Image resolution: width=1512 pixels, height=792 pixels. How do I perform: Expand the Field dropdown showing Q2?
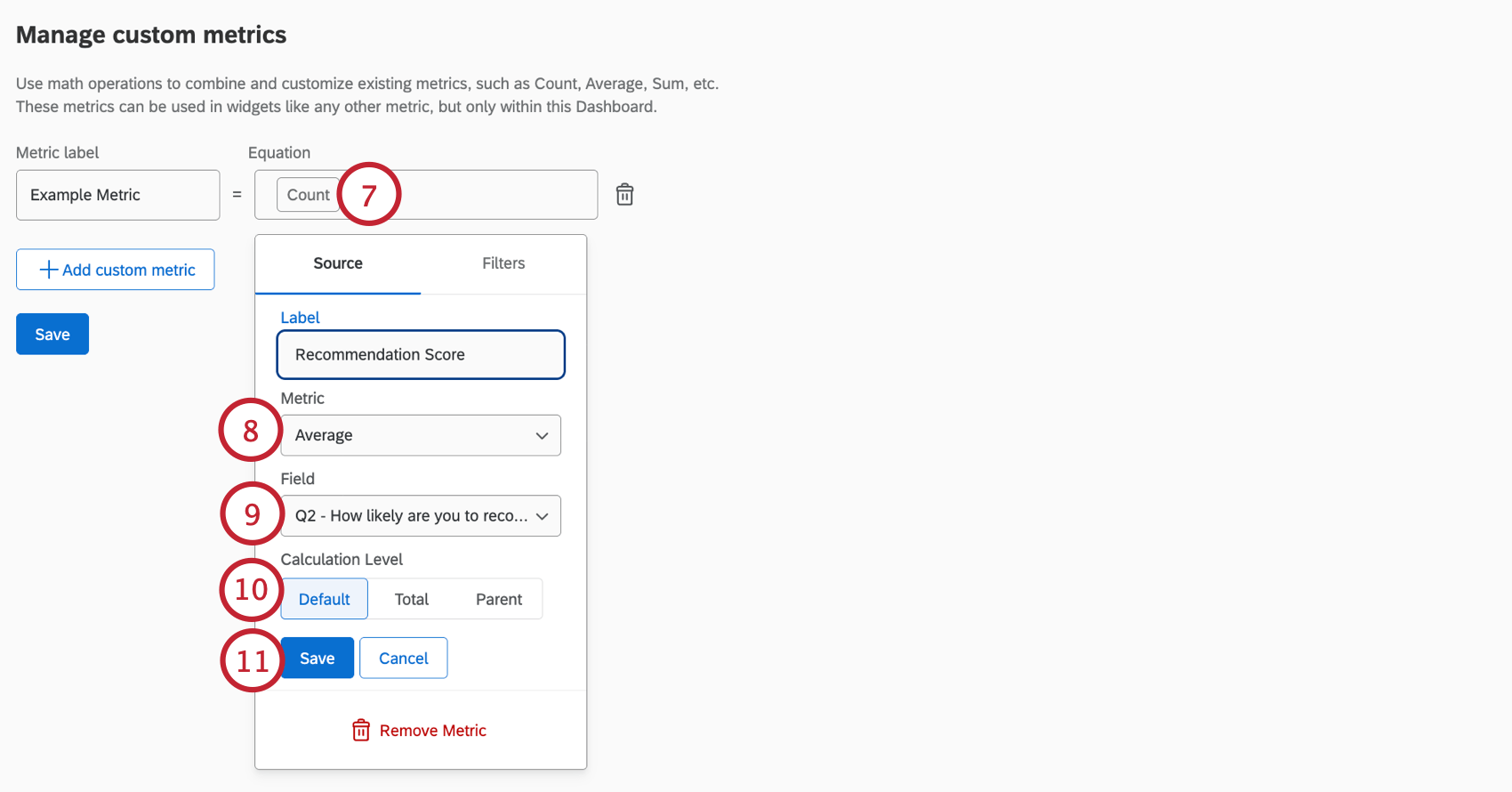point(409,516)
